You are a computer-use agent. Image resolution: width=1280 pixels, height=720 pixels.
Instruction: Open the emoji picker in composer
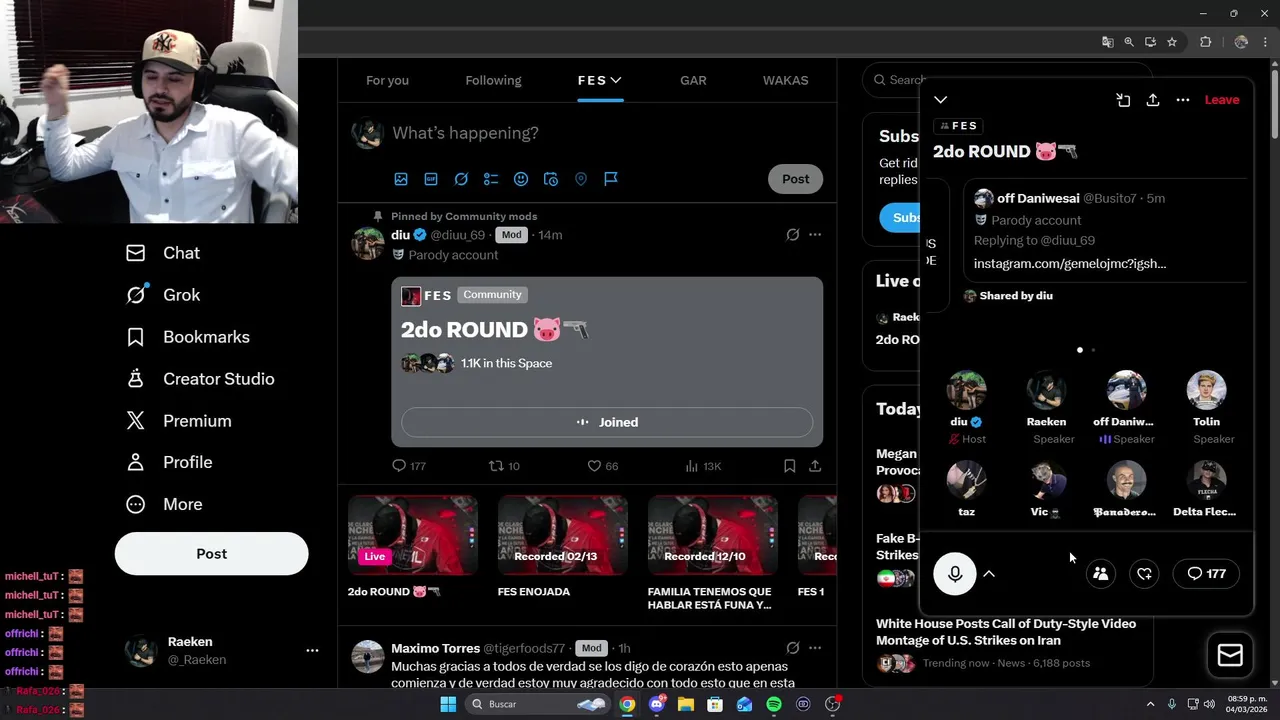pyautogui.click(x=521, y=179)
